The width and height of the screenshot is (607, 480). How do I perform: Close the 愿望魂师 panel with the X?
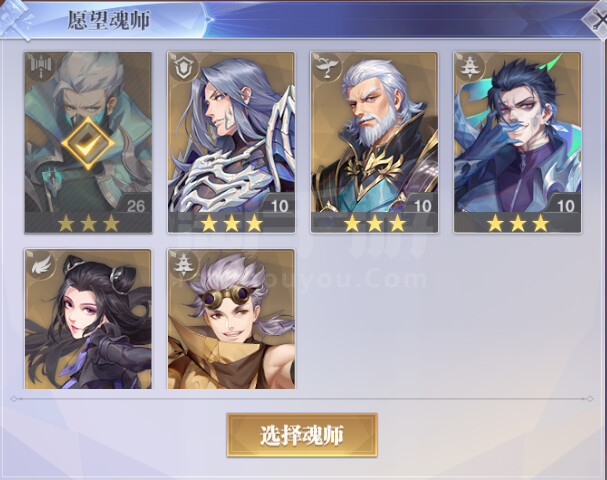click(x=598, y=21)
